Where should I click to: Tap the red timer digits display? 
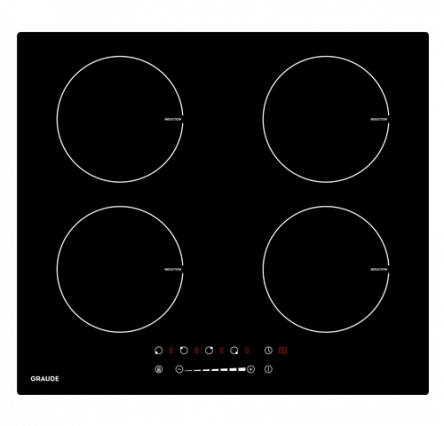coord(283,350)
